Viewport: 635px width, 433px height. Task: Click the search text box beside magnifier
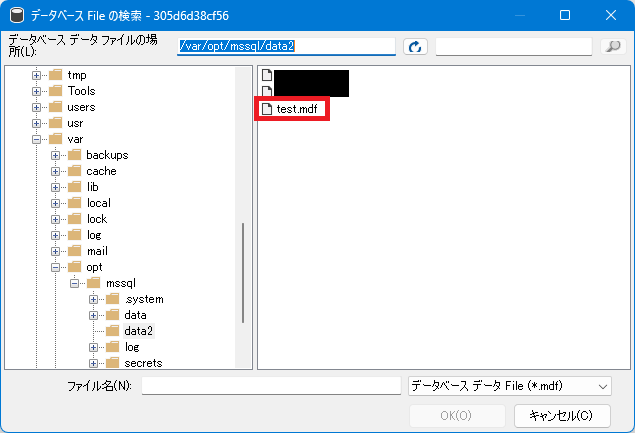coord(514,47)
